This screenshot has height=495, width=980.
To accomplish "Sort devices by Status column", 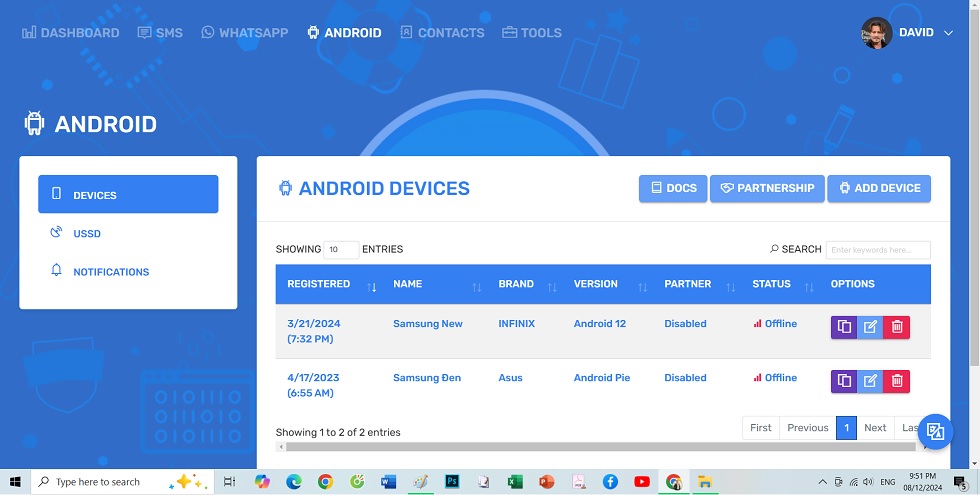I will [x=780, y=284].
